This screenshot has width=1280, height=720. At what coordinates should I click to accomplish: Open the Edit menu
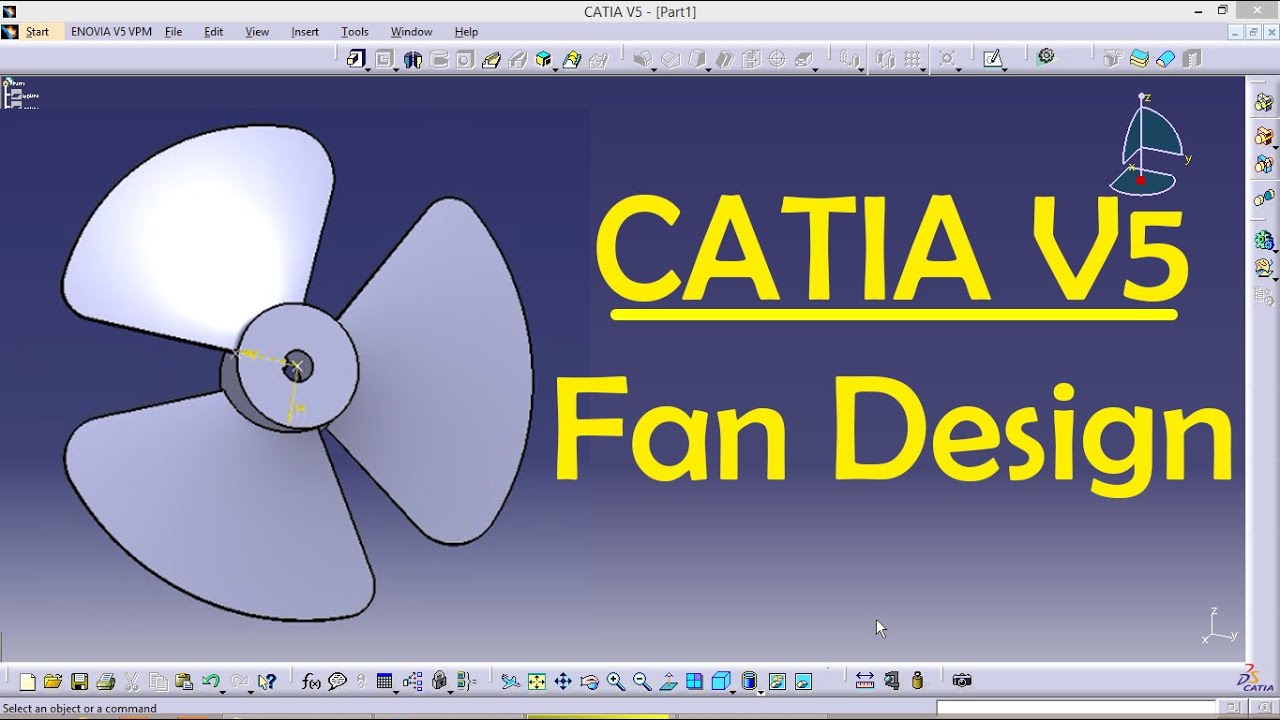click(x=214, y=32)
